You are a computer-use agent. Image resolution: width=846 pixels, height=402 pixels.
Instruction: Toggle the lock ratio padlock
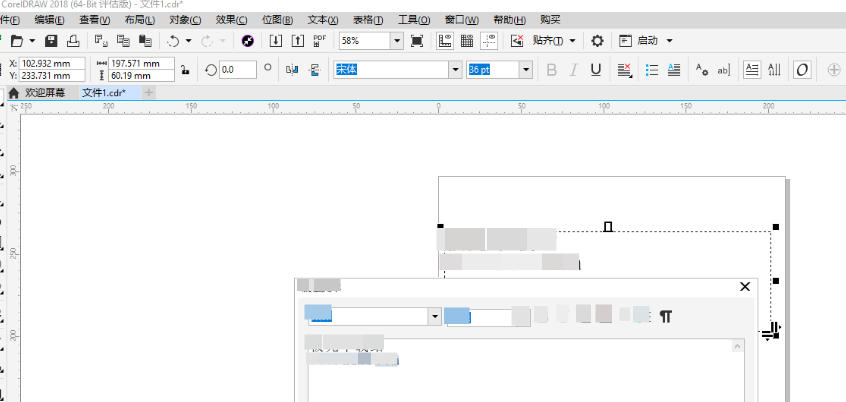185,69
